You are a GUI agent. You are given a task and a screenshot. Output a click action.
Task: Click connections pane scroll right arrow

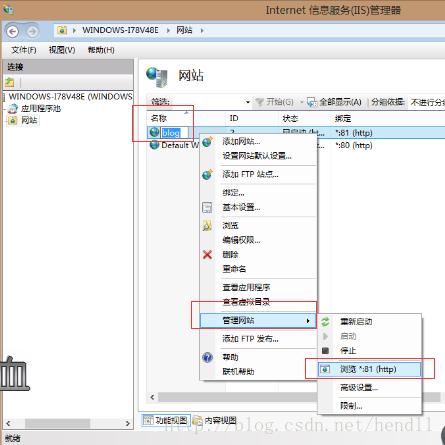pyautogui.click(x=127, y=423)
